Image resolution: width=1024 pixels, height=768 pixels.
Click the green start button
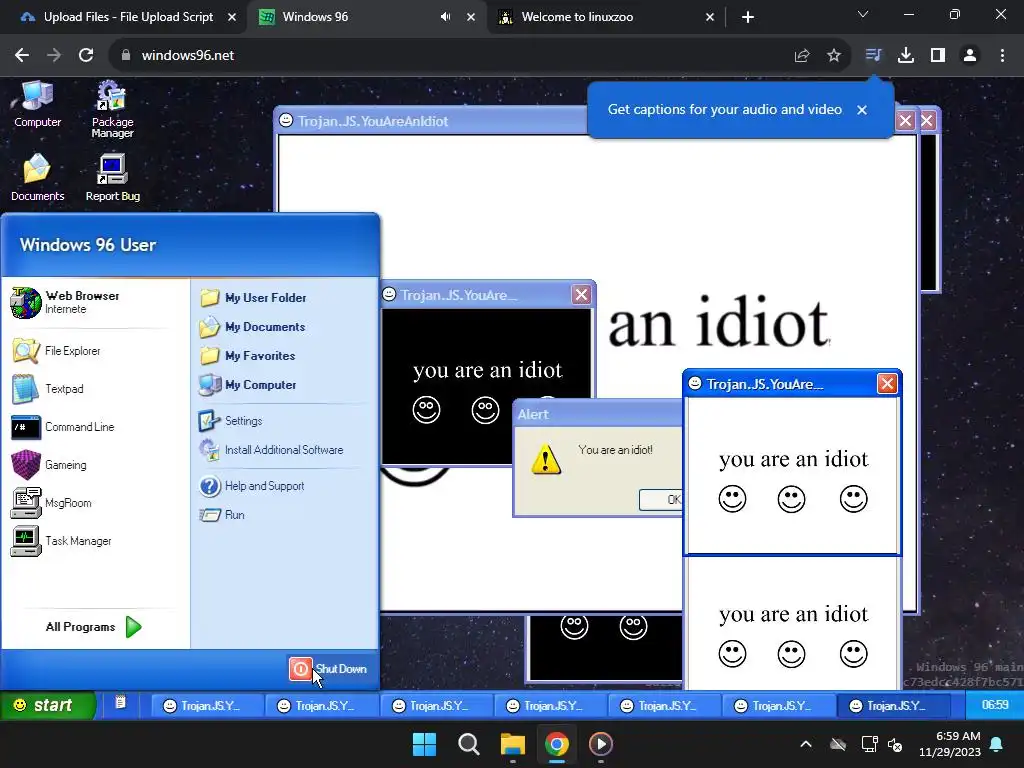pyautogui.click(x=48, y=705)
